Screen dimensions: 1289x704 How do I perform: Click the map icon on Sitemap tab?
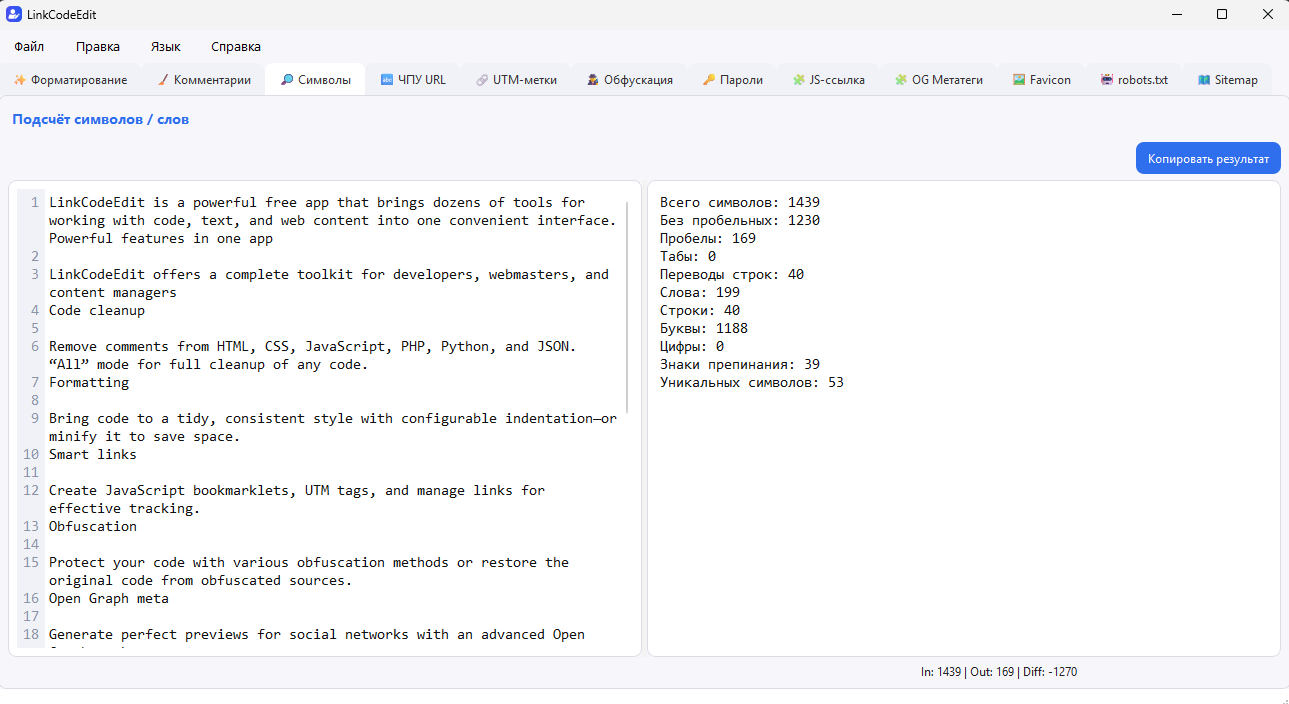click(1204, 80)
